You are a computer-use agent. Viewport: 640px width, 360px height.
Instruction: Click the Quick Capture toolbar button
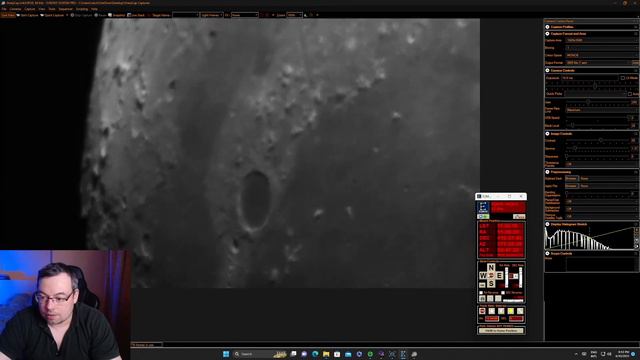pos(52,15)
